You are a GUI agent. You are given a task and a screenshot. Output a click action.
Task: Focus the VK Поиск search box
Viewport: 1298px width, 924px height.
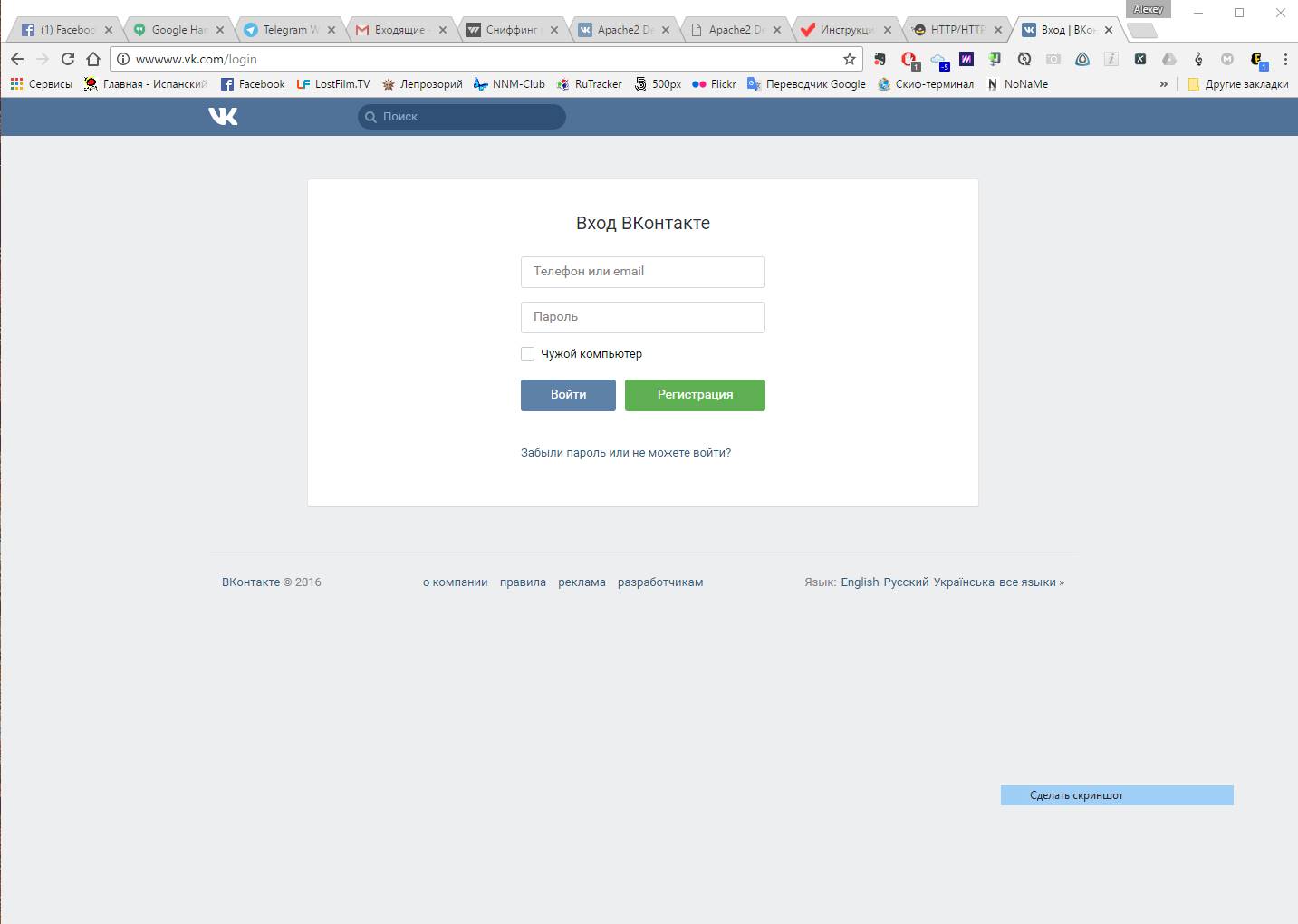pos(462,117)
